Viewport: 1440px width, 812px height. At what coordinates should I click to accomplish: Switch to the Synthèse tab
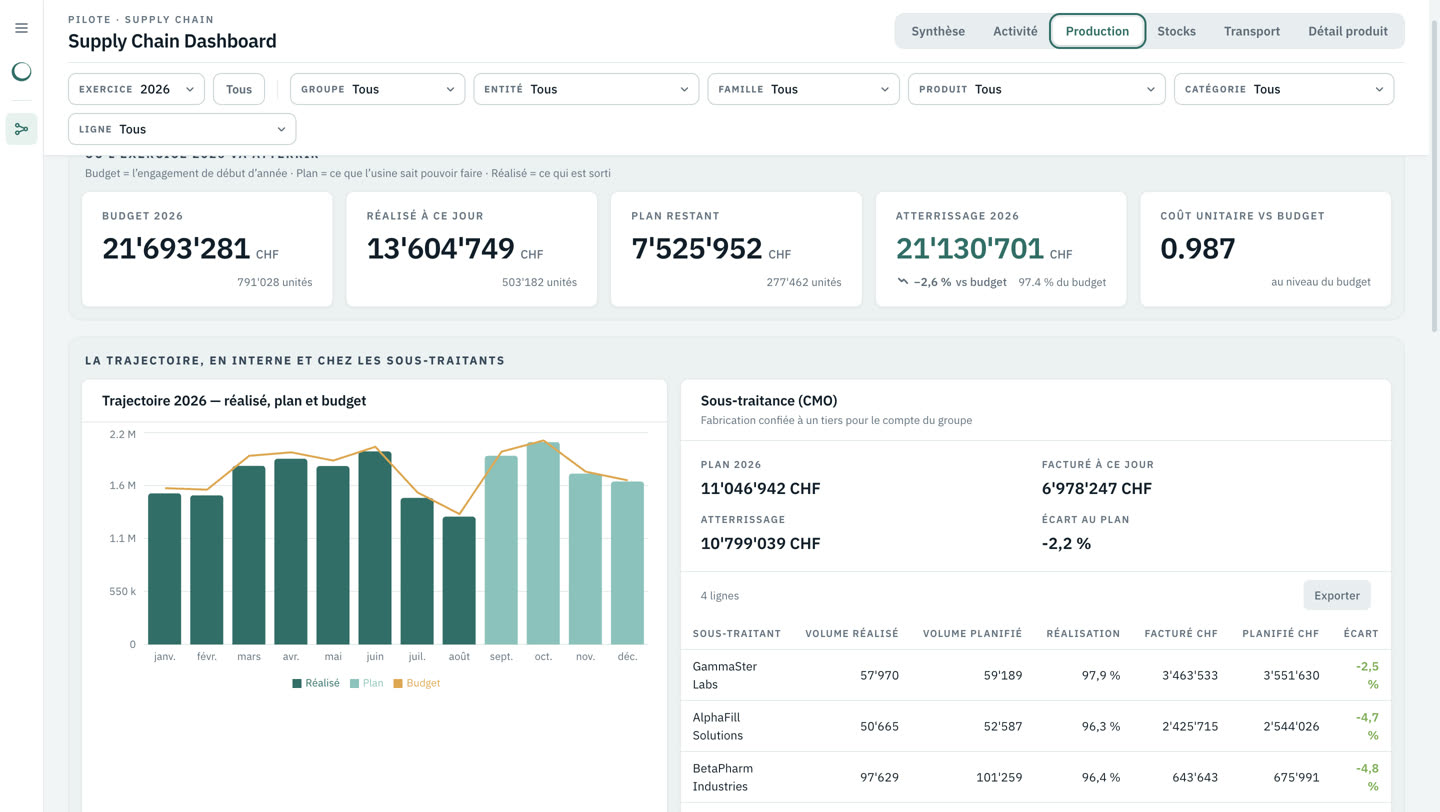(938, 31)
